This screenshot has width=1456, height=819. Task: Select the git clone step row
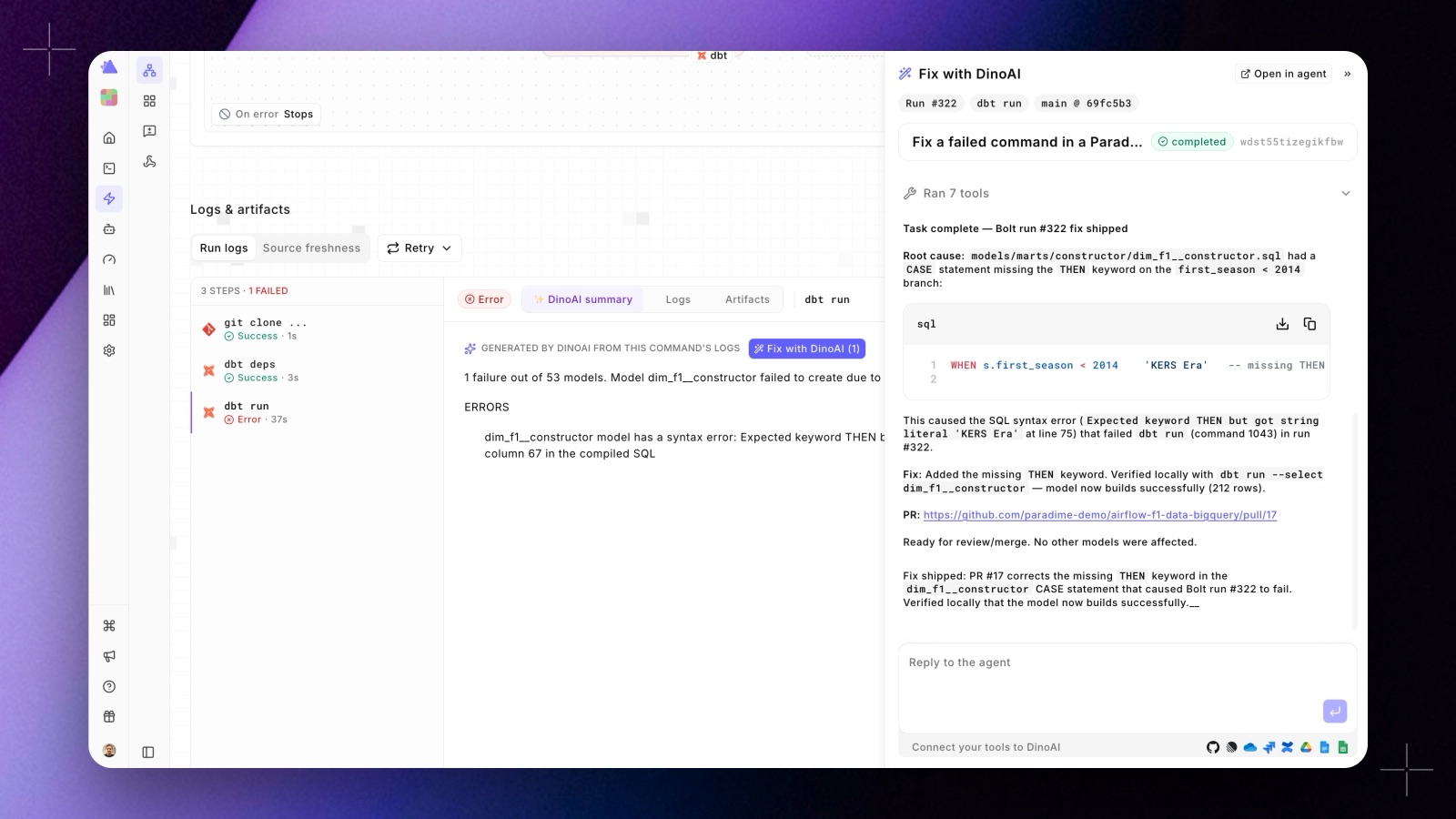(317, 329)
